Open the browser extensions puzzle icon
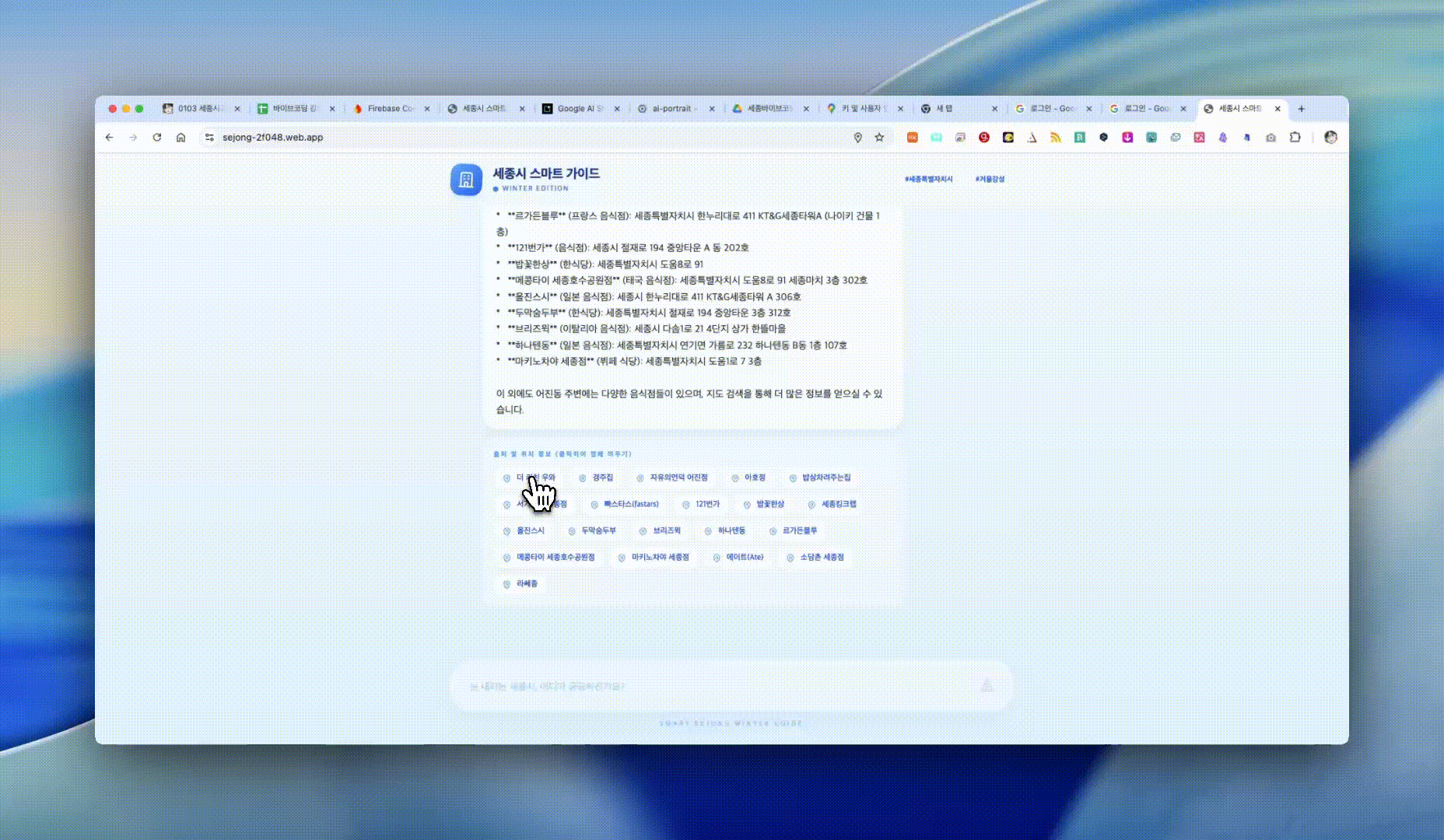 1295,138
